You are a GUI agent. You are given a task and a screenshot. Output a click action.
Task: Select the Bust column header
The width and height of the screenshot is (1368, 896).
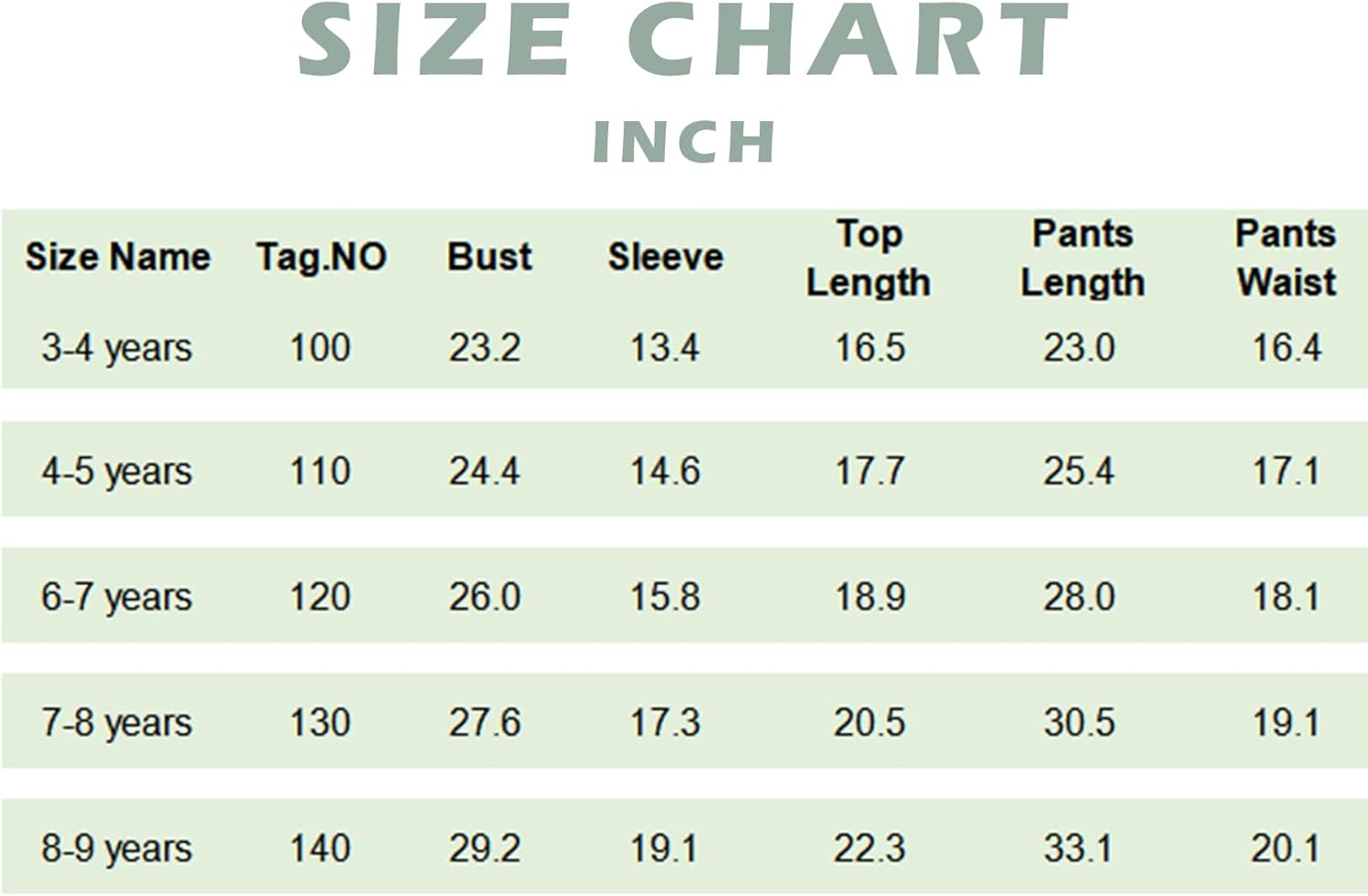(489, 257)
